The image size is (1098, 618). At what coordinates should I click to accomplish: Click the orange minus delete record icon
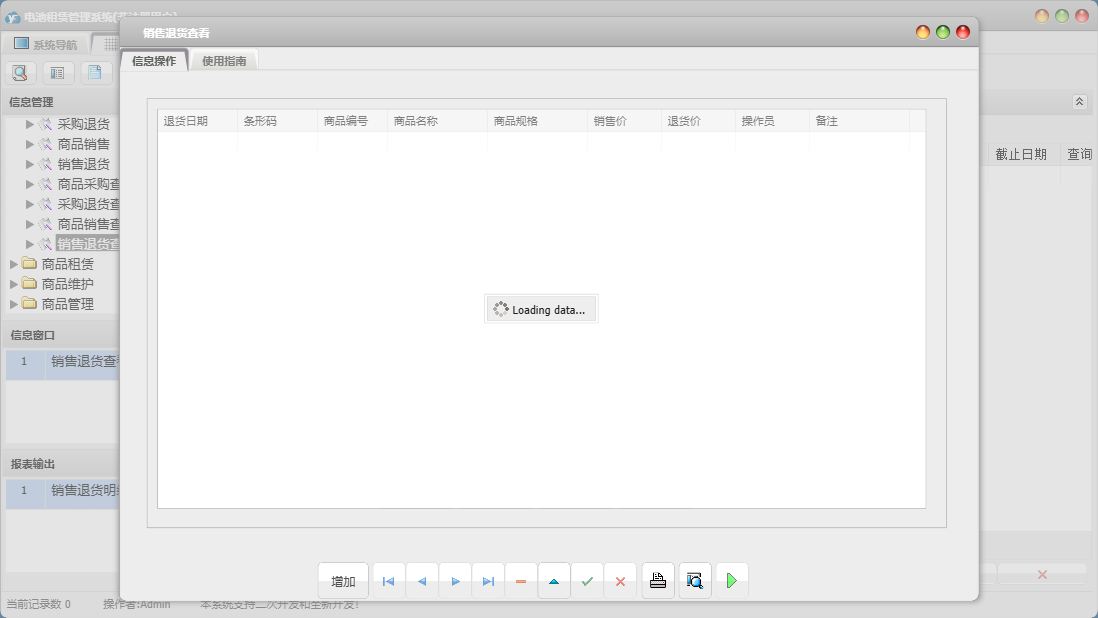tap(521, 581)
